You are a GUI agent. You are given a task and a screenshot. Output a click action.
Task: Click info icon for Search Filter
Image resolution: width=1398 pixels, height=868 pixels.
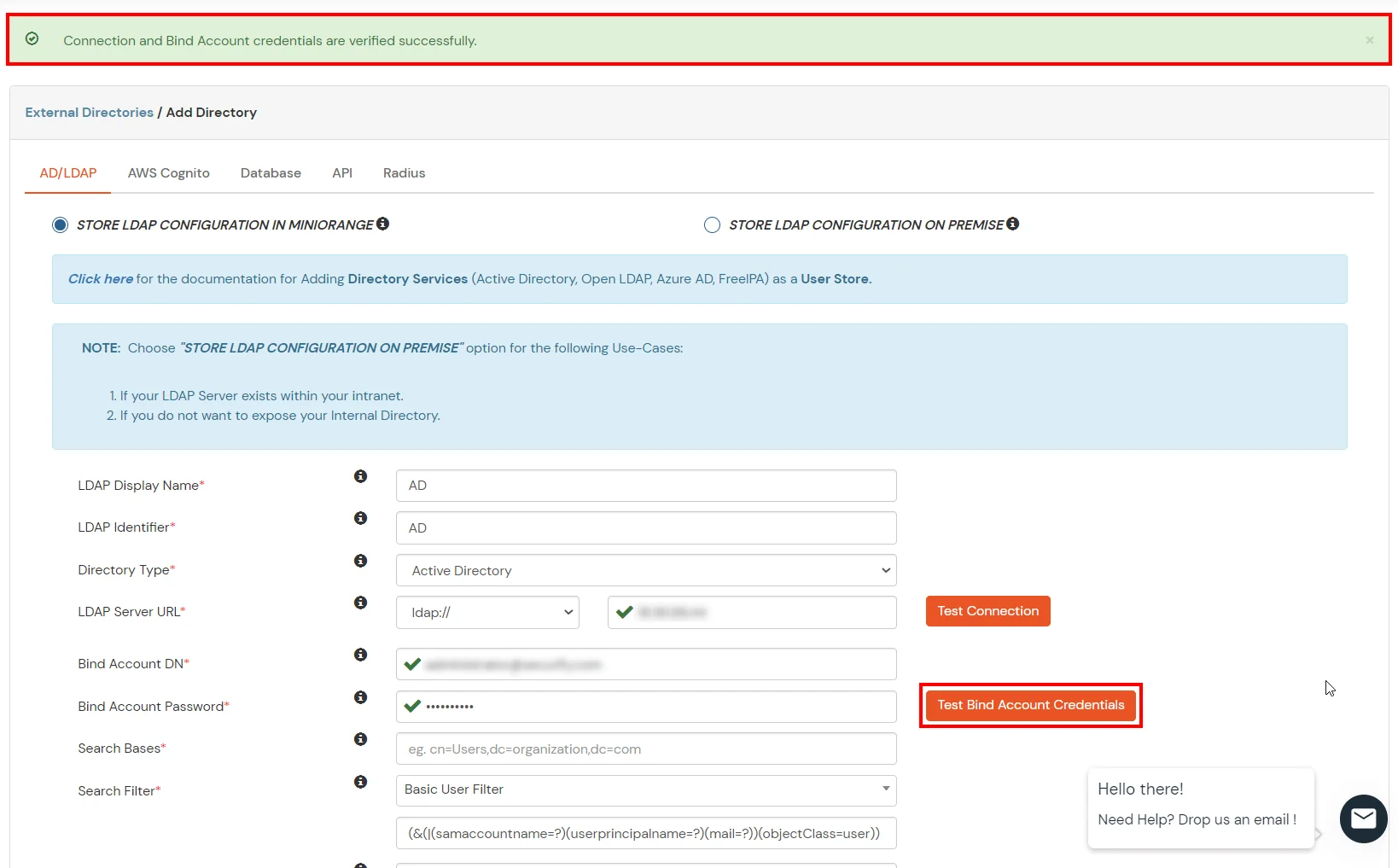pos(361,782)
